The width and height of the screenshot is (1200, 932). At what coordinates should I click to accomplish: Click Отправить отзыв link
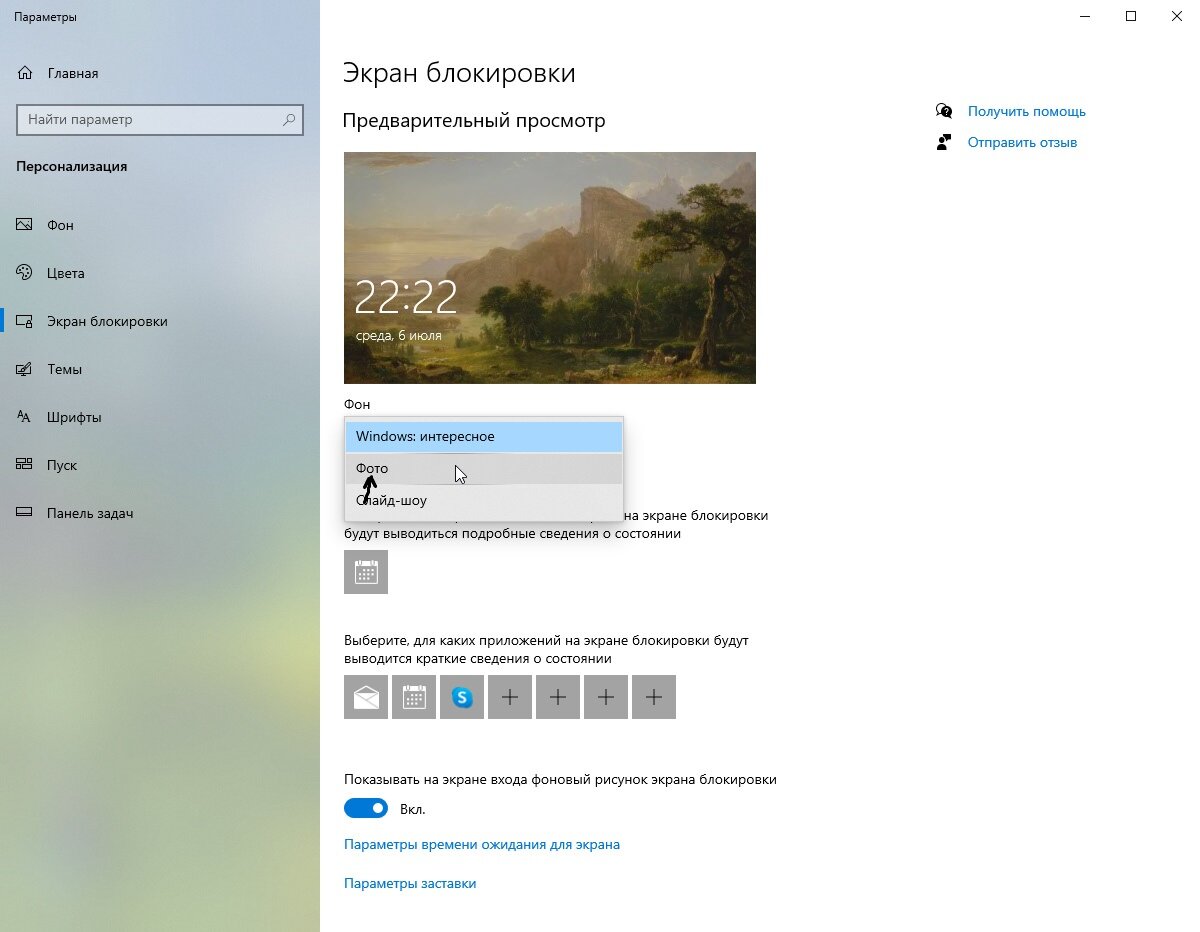click(1022, 143)
